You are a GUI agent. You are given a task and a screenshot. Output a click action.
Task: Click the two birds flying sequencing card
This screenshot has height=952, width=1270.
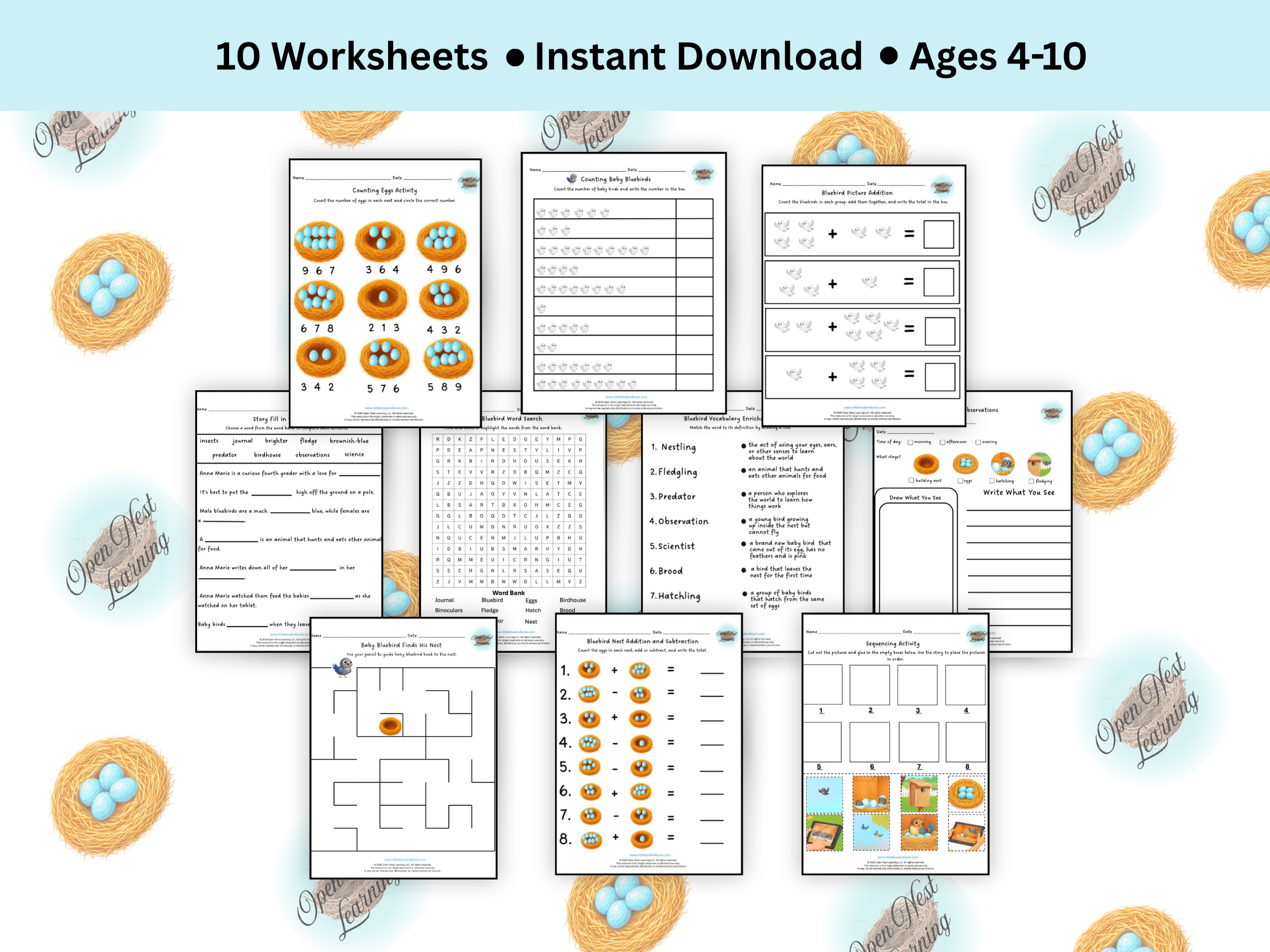(872, 832)
